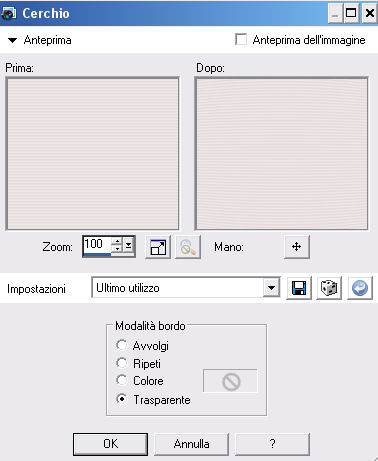Click the Cerchio title bar app icon
The height and width of the screenshot is (461, 378).
click(x=9, y=13)
